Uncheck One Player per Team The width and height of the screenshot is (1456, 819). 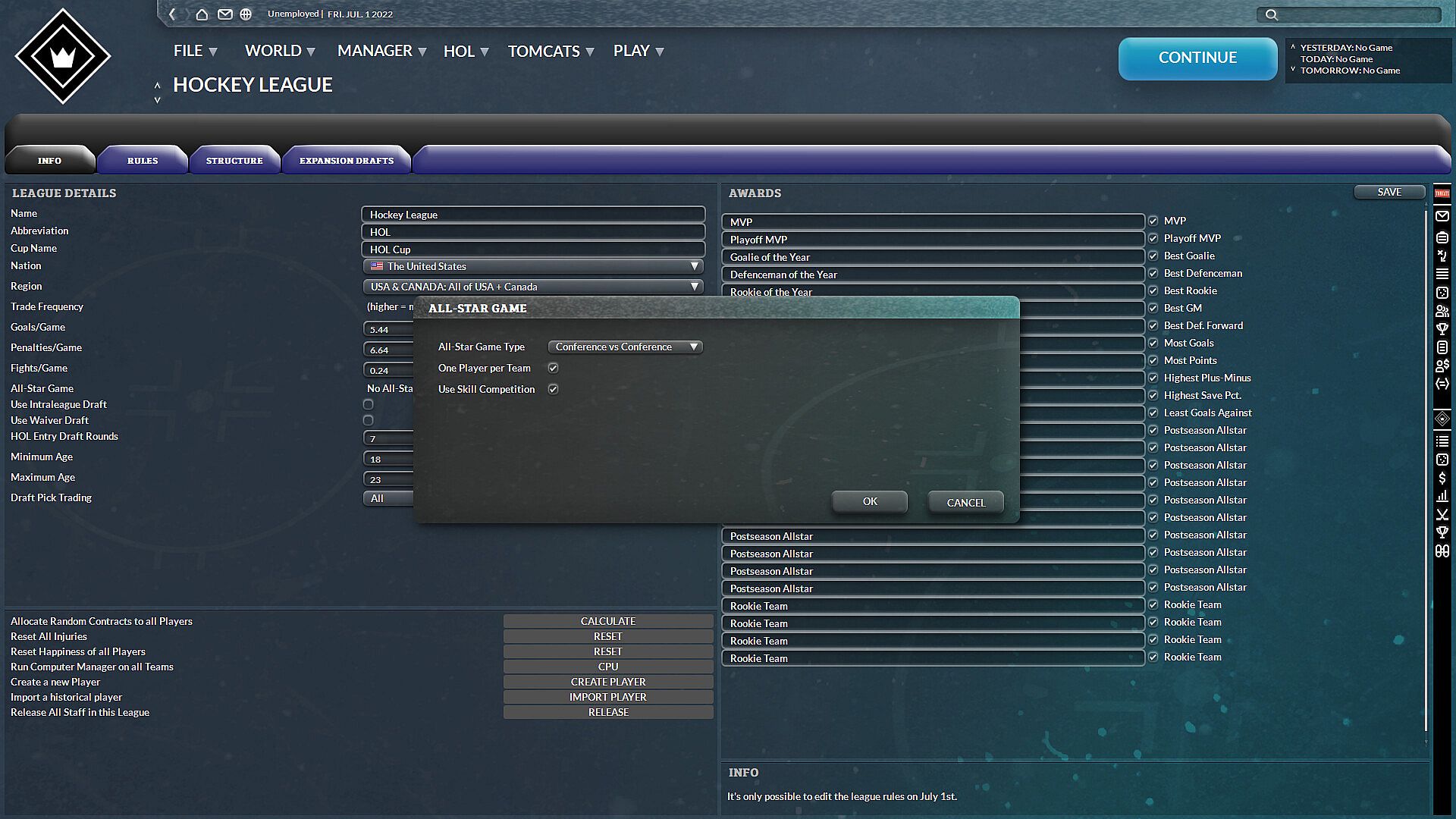point(554,369)
